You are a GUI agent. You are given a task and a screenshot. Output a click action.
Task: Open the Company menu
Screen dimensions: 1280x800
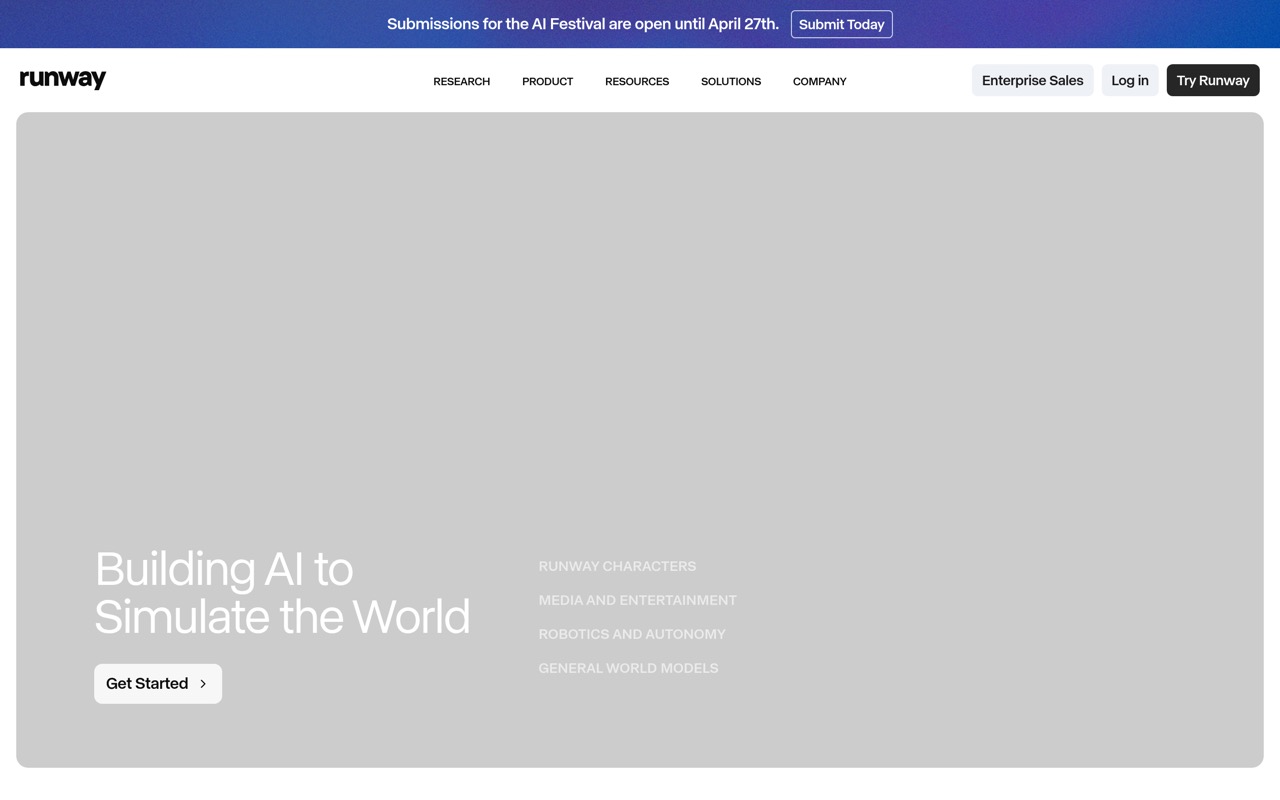click(819, 81)
